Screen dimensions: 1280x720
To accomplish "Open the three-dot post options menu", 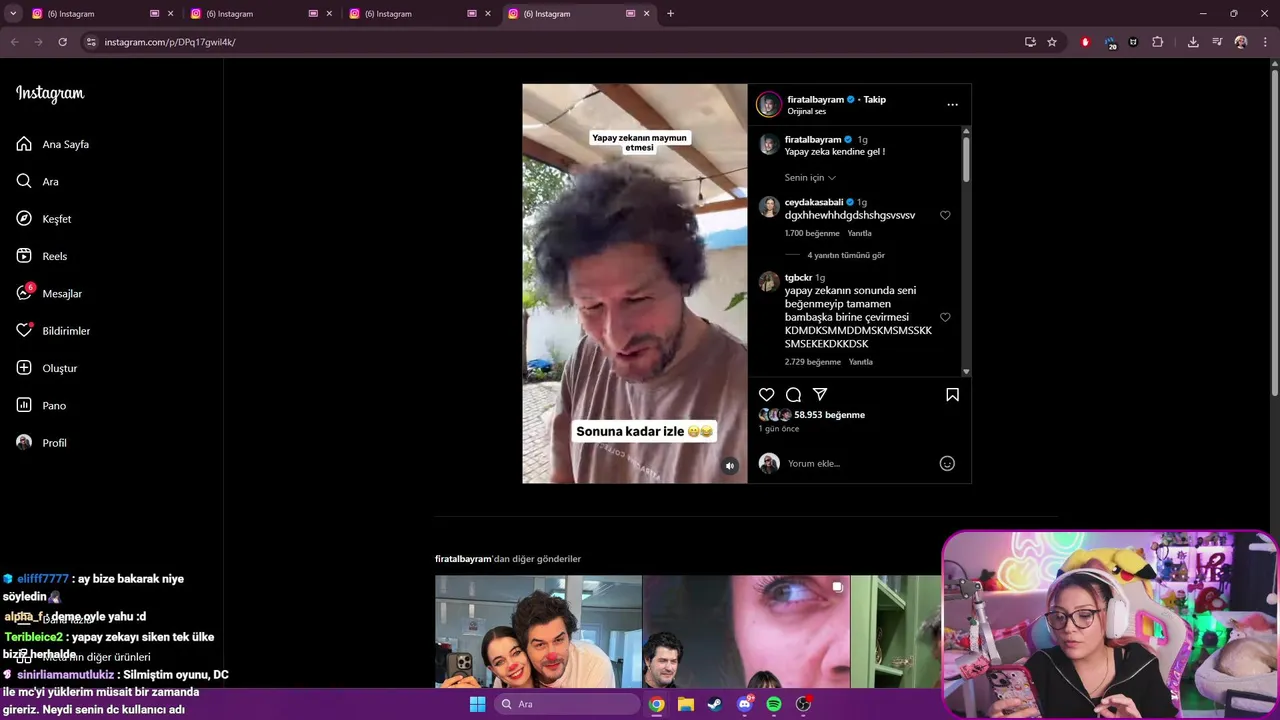I will point(952,105).
